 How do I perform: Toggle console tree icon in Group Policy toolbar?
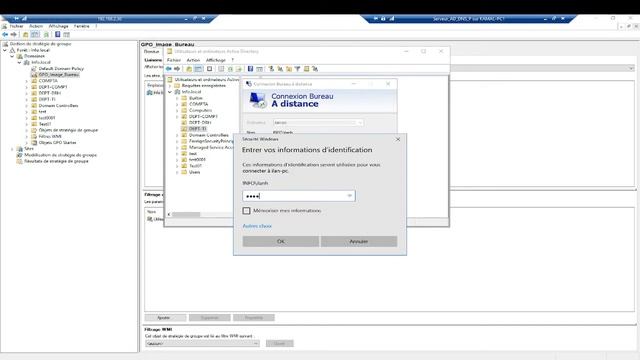click(x=36, y=35)
